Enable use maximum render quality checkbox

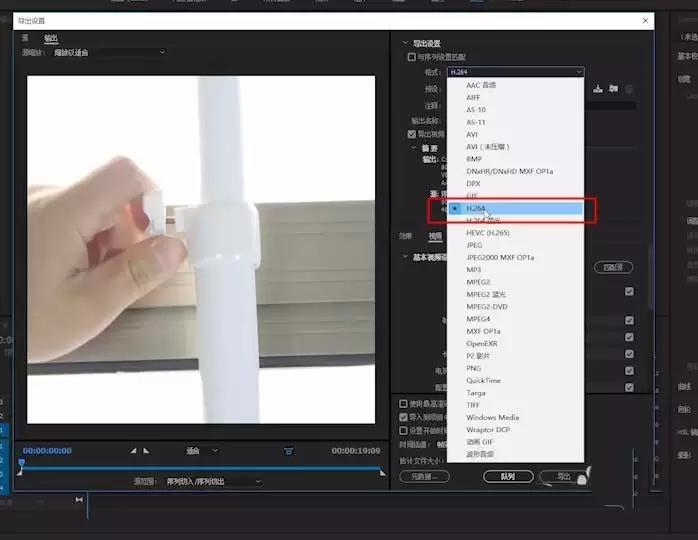click(403, 403)
